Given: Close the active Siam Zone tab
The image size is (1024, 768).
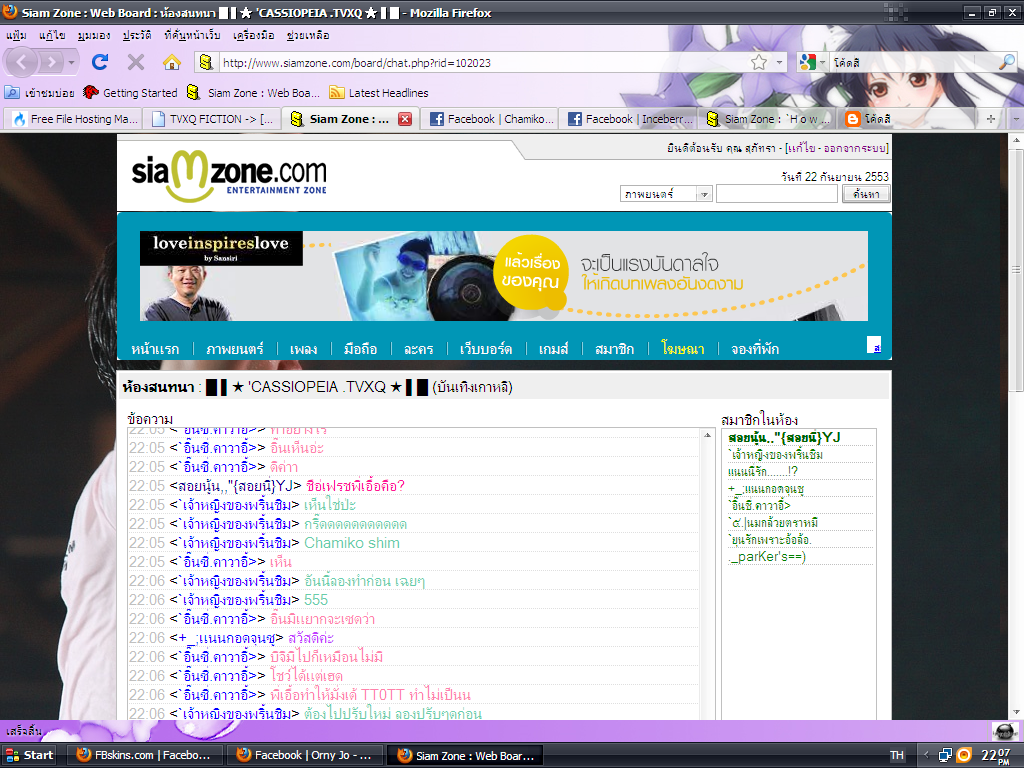Looking at the screenshot, I should tap(405, 119).
